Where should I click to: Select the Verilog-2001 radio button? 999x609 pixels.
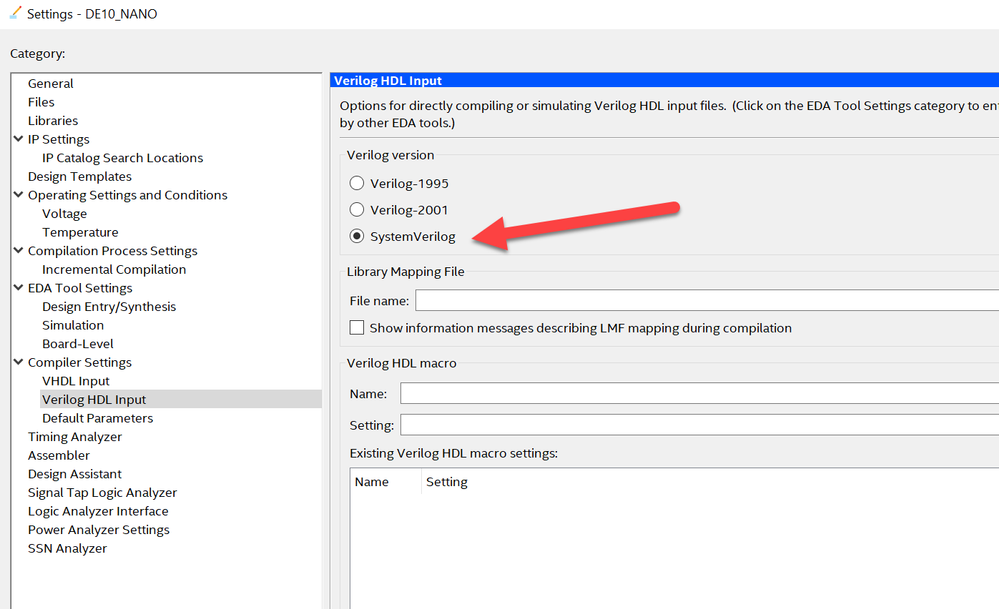(x=357, y=210)
